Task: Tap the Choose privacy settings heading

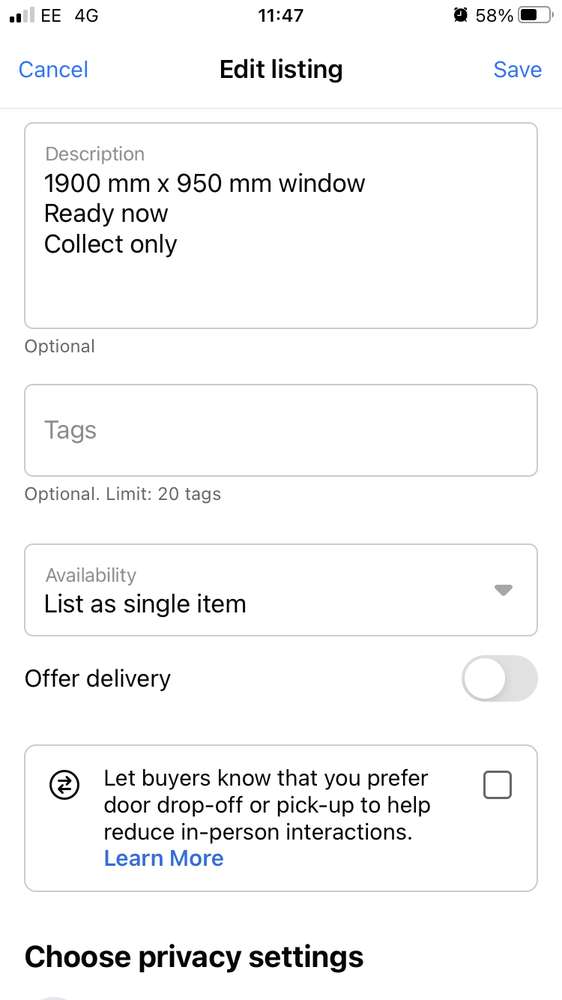Action: [x=194, y=957]
